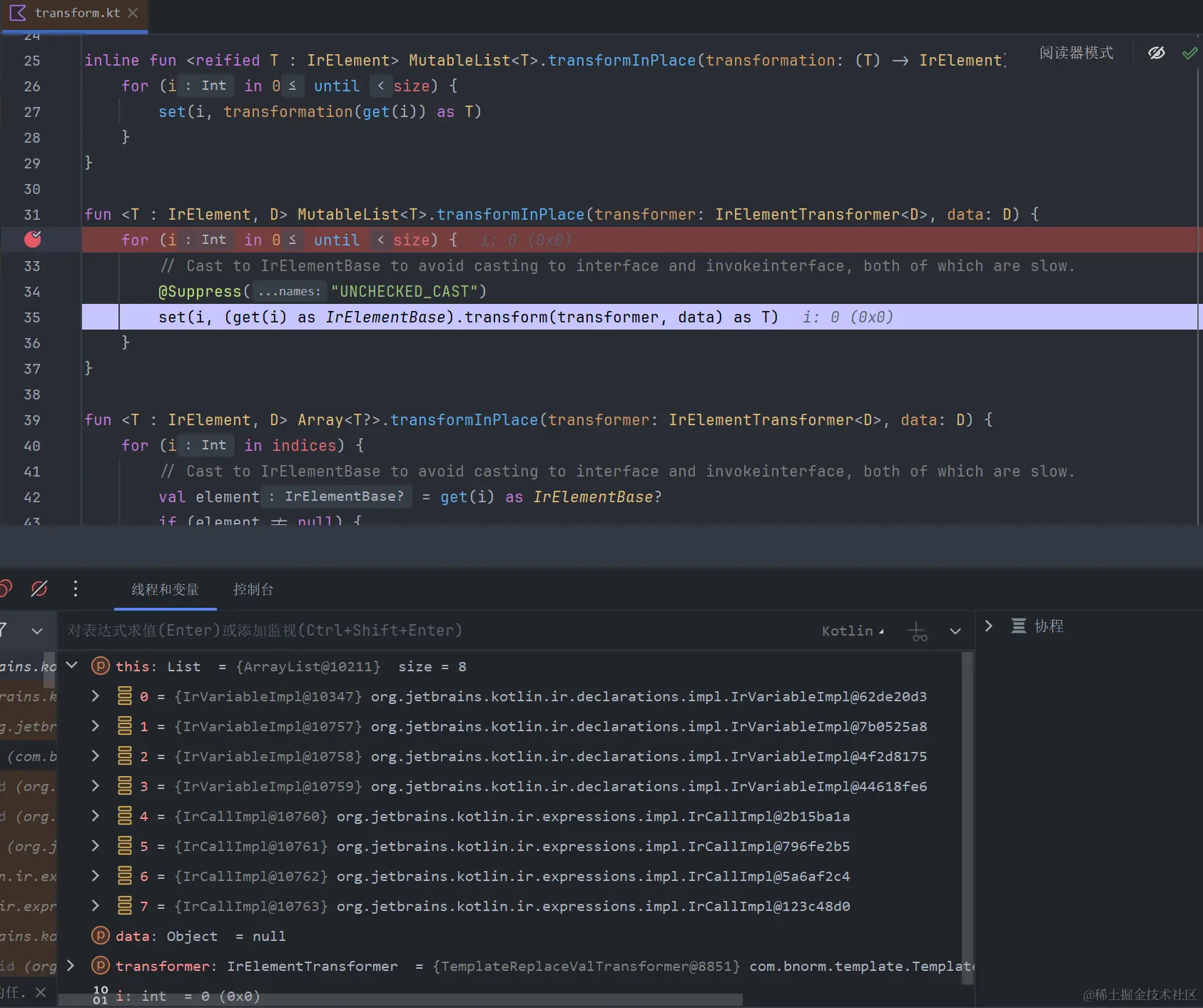The height and width of the screenshot is (1008, 1203).
Task: Expand the transformer variable node
Action: [71, 965]
